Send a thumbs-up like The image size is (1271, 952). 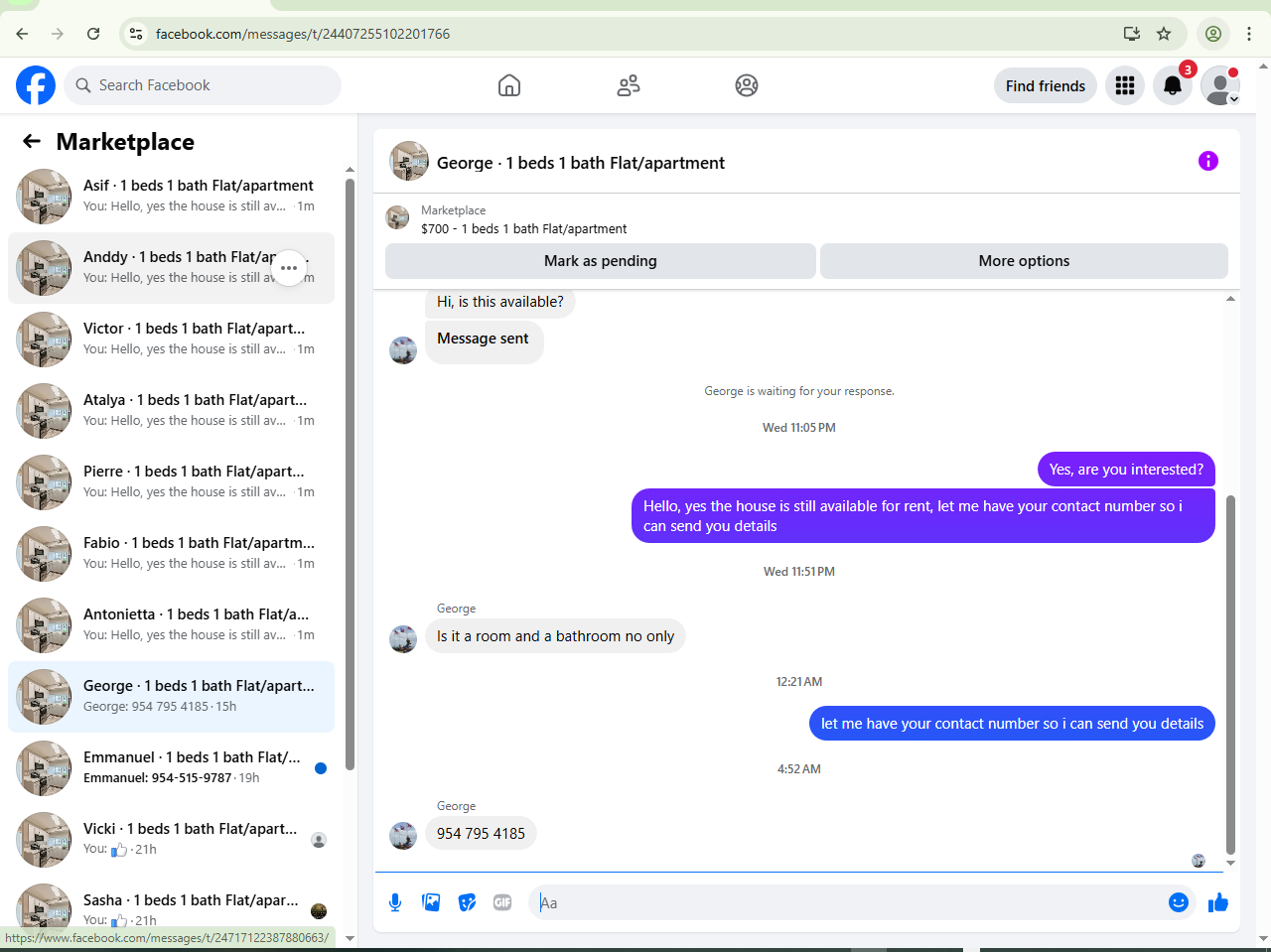[1218, 902]
